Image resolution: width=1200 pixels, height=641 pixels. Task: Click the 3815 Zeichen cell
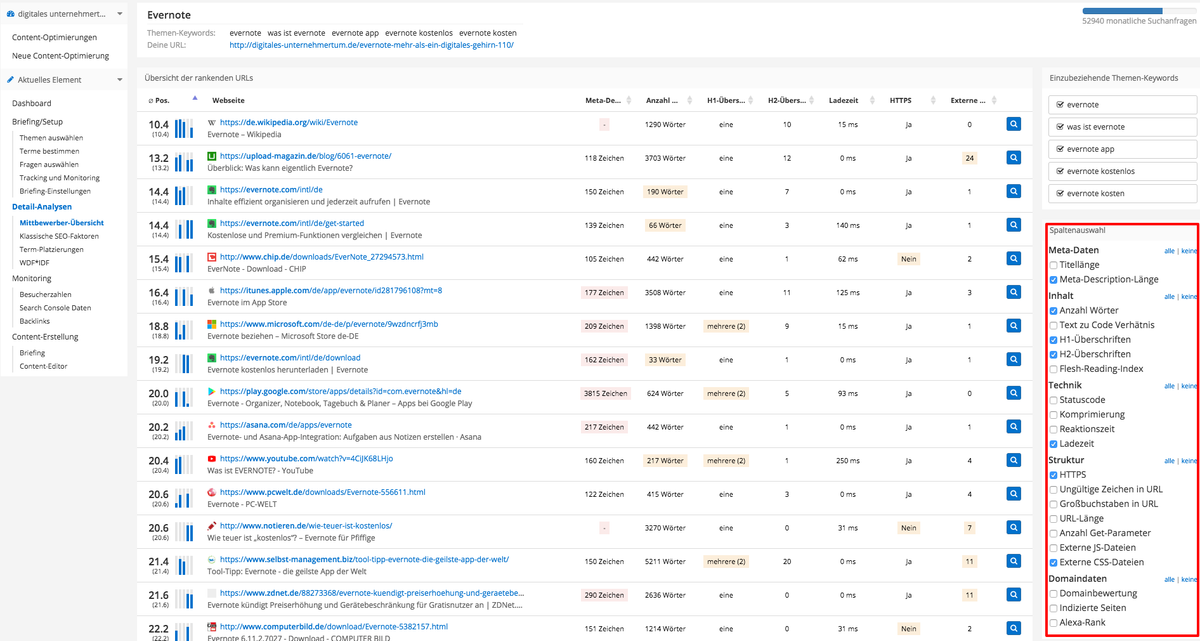(605, 393)
